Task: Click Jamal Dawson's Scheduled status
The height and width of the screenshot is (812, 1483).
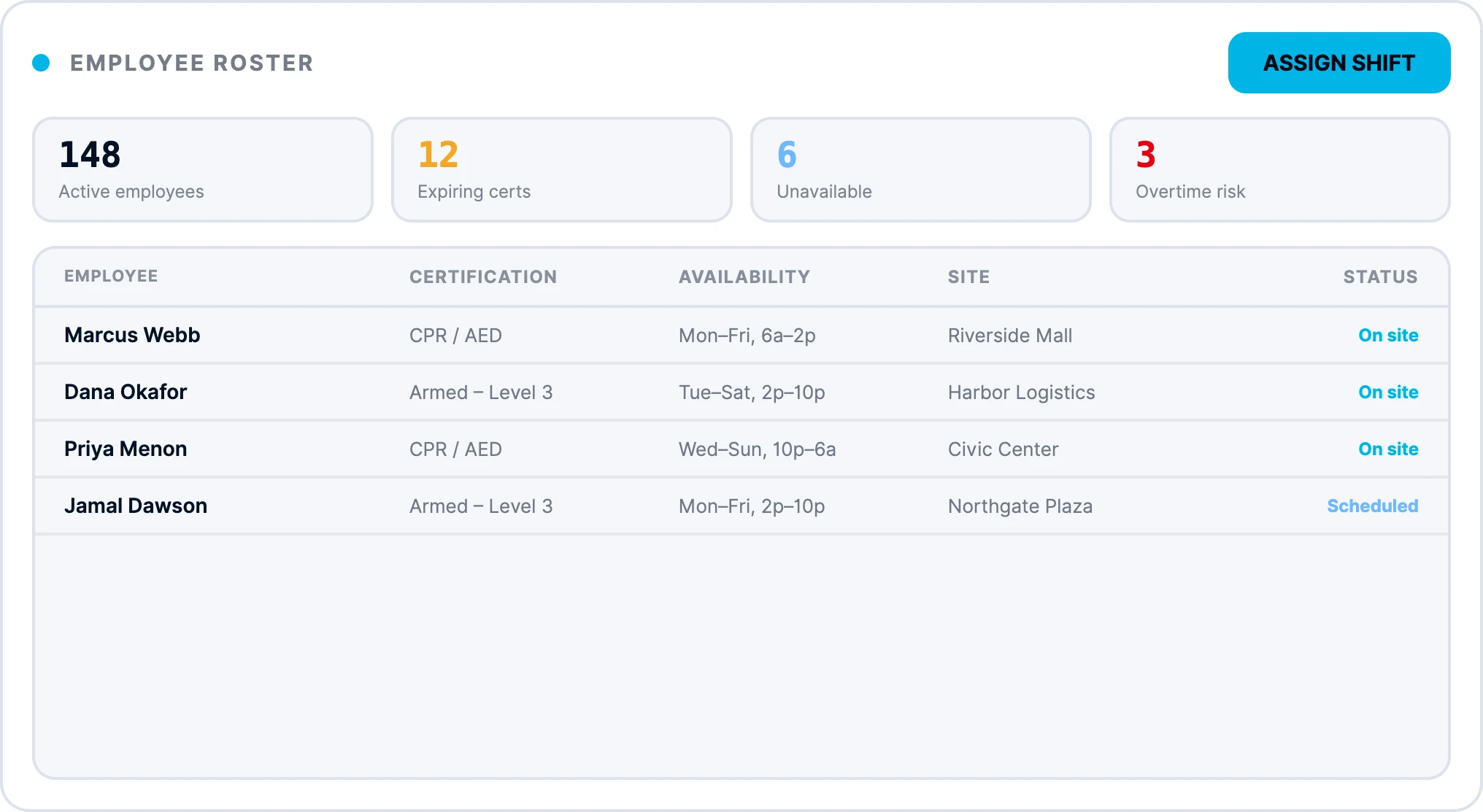Action: (x=1372, y=506)
